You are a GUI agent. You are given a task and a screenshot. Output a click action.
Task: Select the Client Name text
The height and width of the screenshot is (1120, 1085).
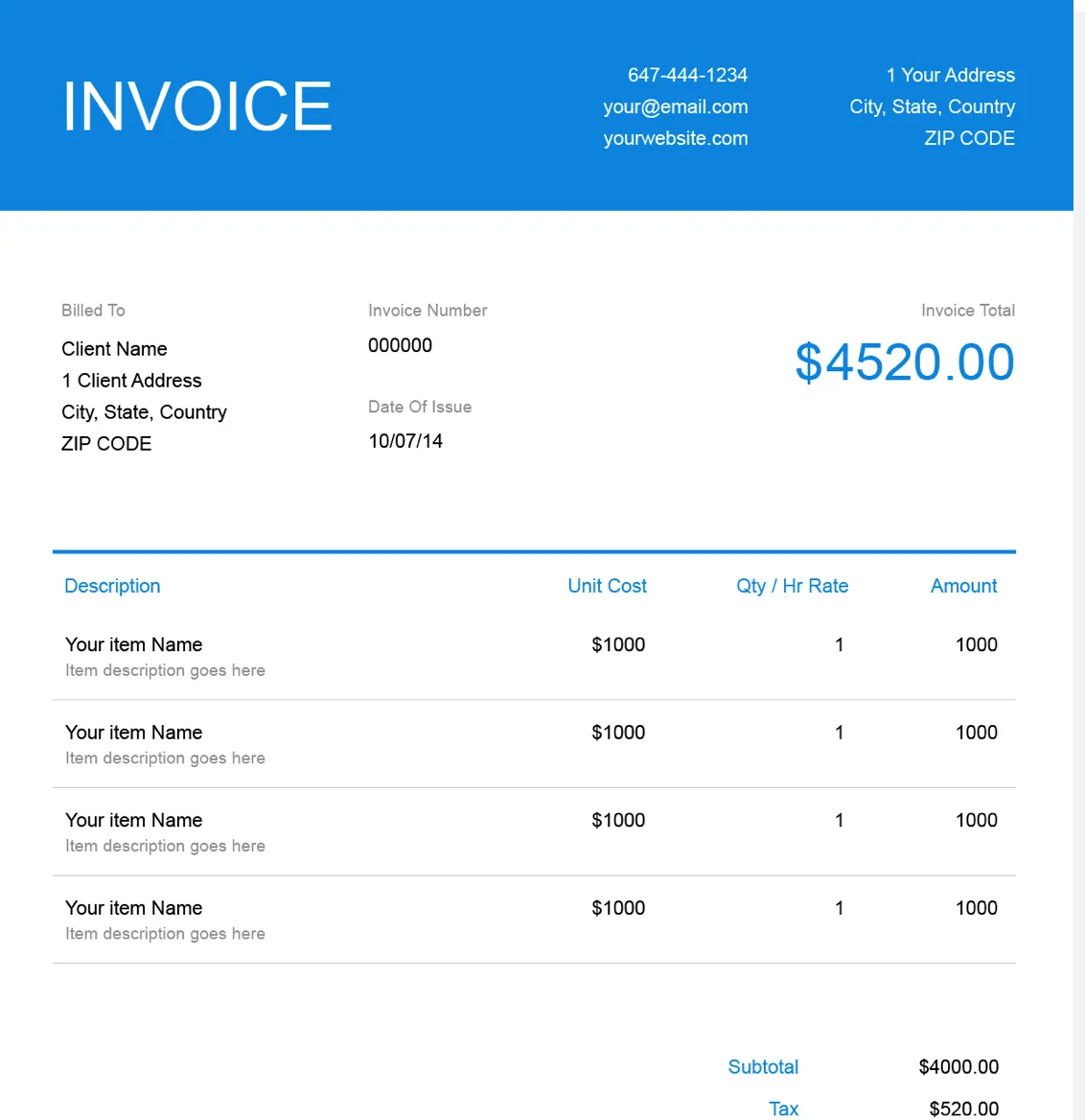tap(114, 349)
